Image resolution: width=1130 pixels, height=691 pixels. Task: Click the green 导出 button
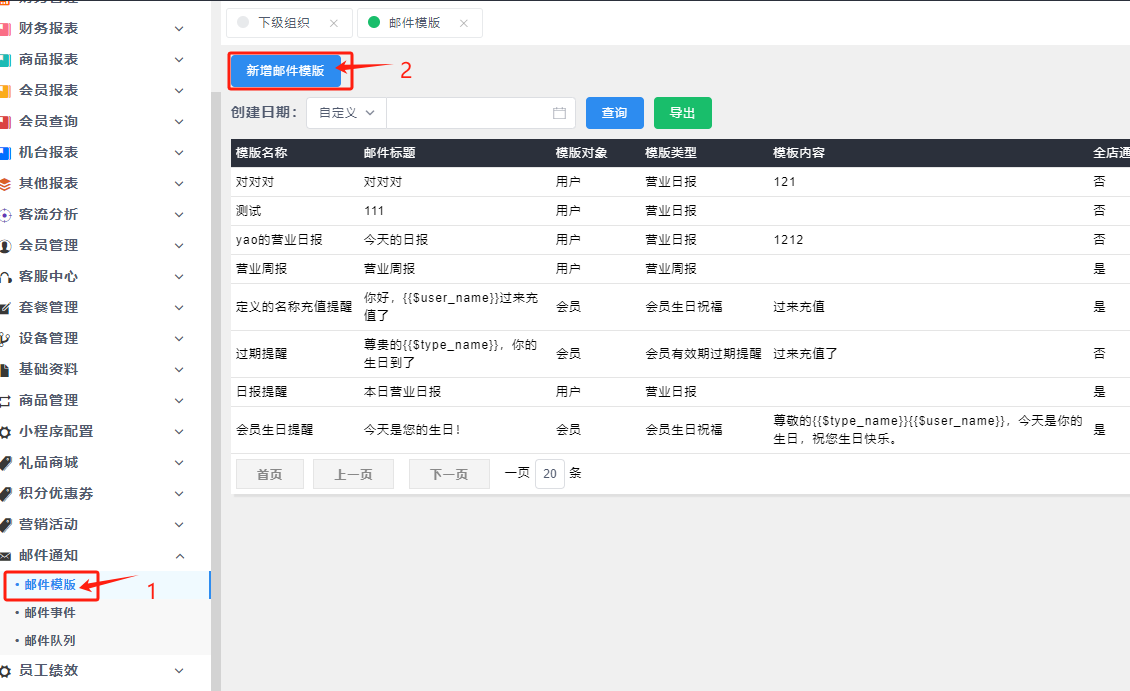coord(682,113)
